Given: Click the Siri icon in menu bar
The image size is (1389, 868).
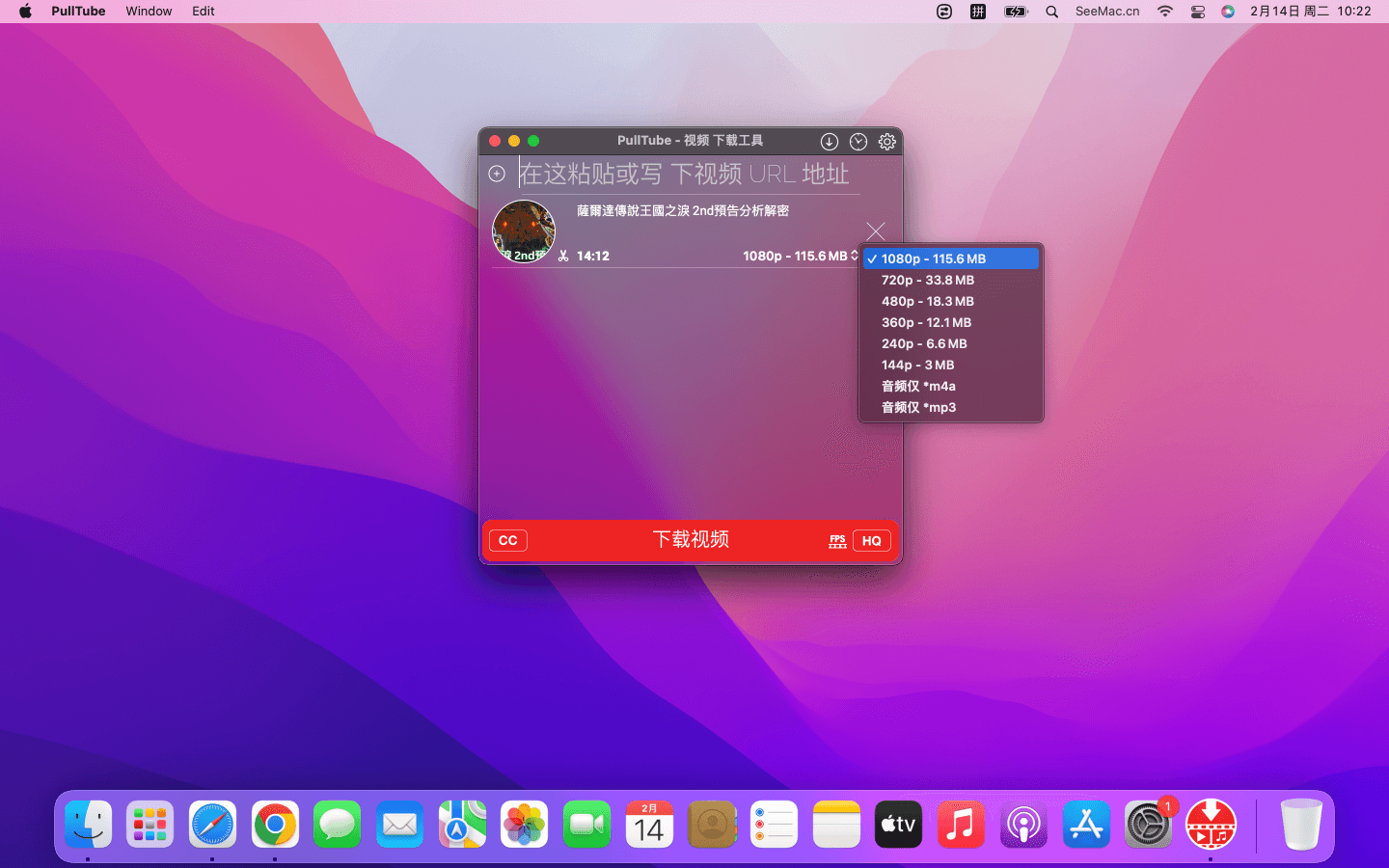Looking at the screenshot, I should (x=1228, y=12).
